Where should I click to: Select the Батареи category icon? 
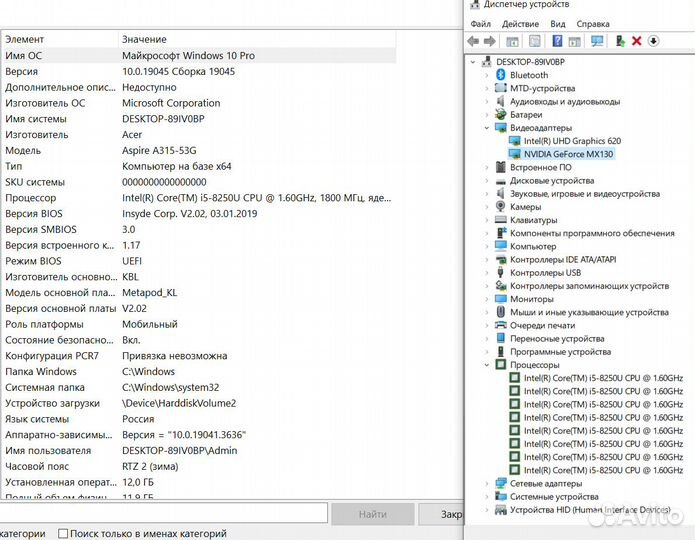point(500,114)
